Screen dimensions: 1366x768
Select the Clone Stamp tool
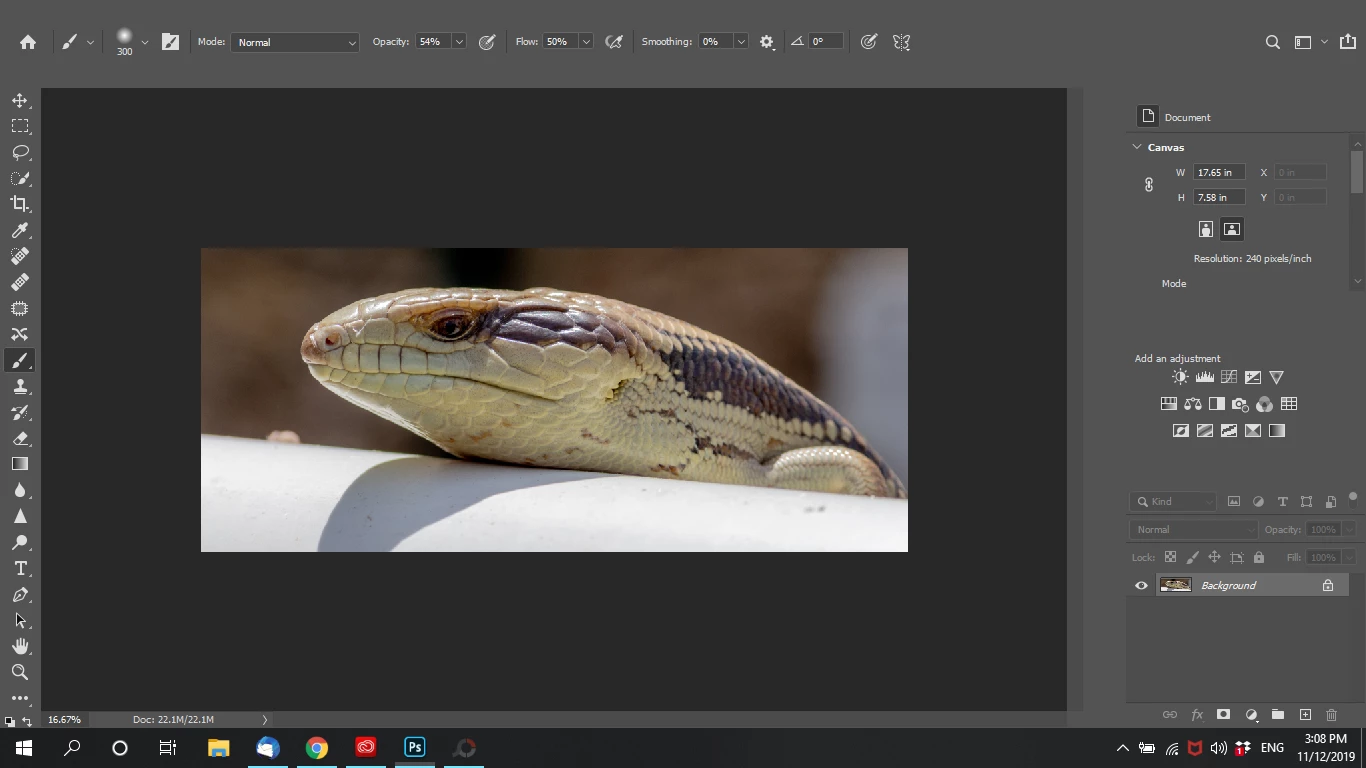point(20,387)
